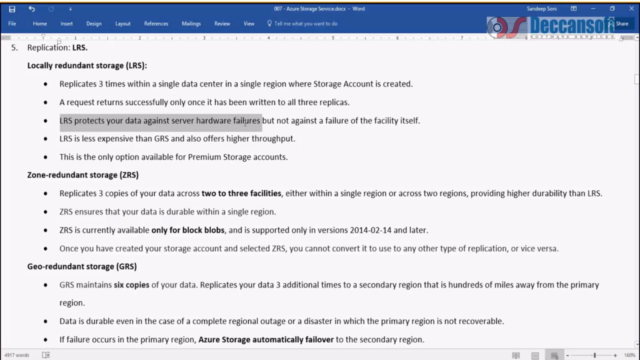Click 'This is the only option available' line

(x=173, y=157)
